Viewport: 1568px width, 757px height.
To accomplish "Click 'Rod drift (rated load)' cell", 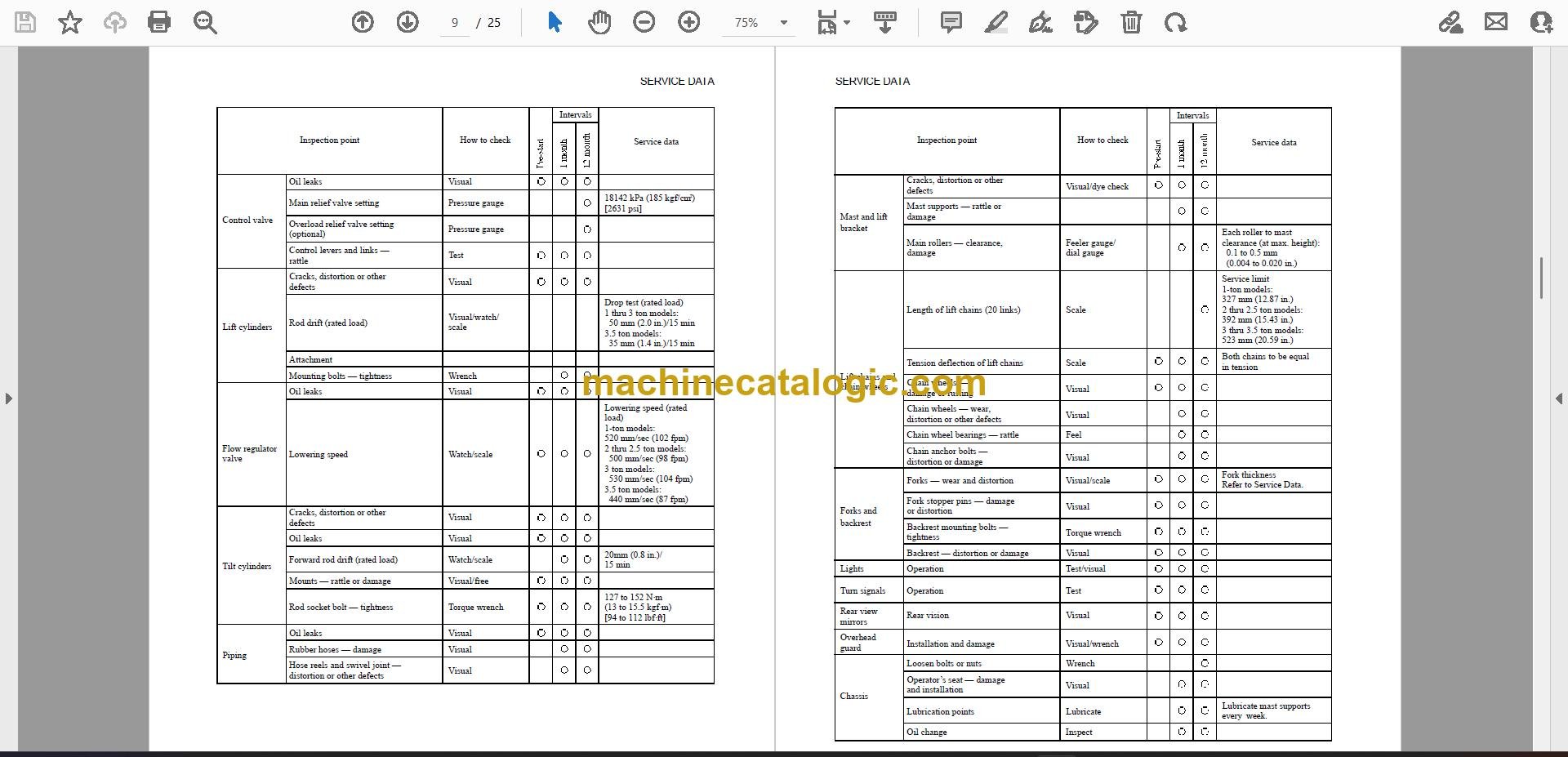I will click(363, 323).
